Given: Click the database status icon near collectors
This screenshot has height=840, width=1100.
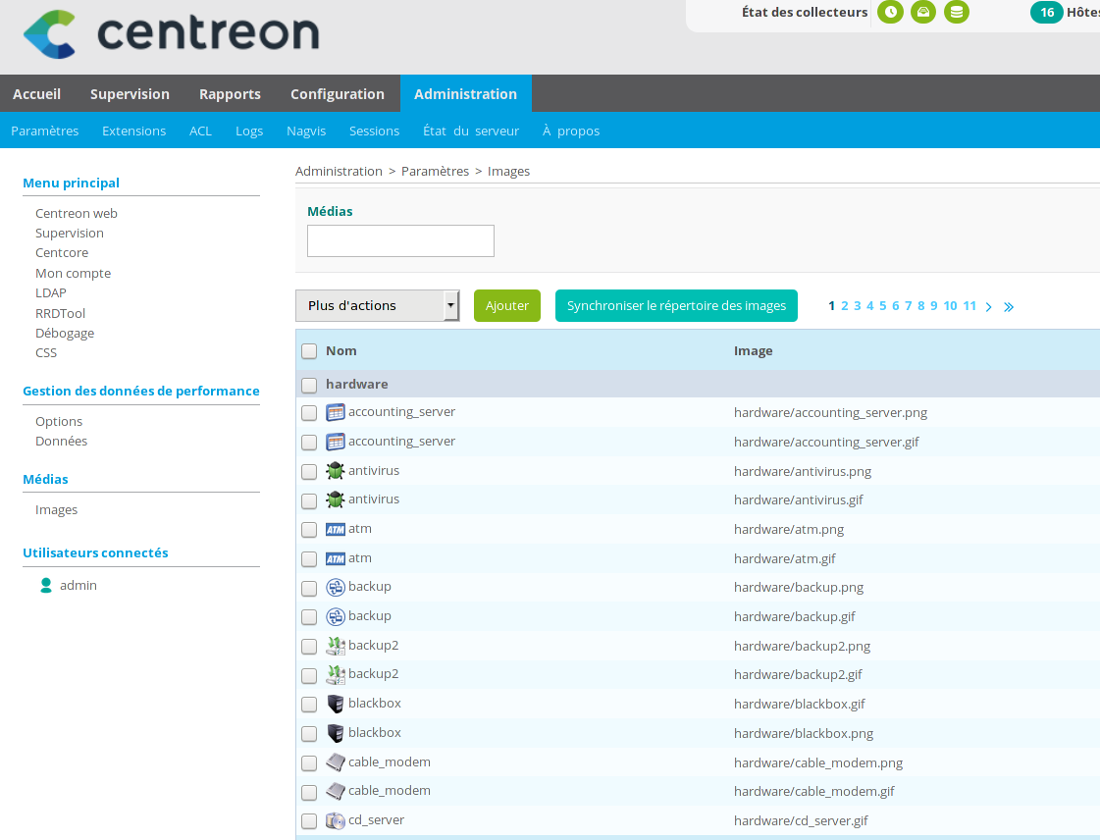Looking at the screenshot, I should pyautogui.click(x=956, y=13).
